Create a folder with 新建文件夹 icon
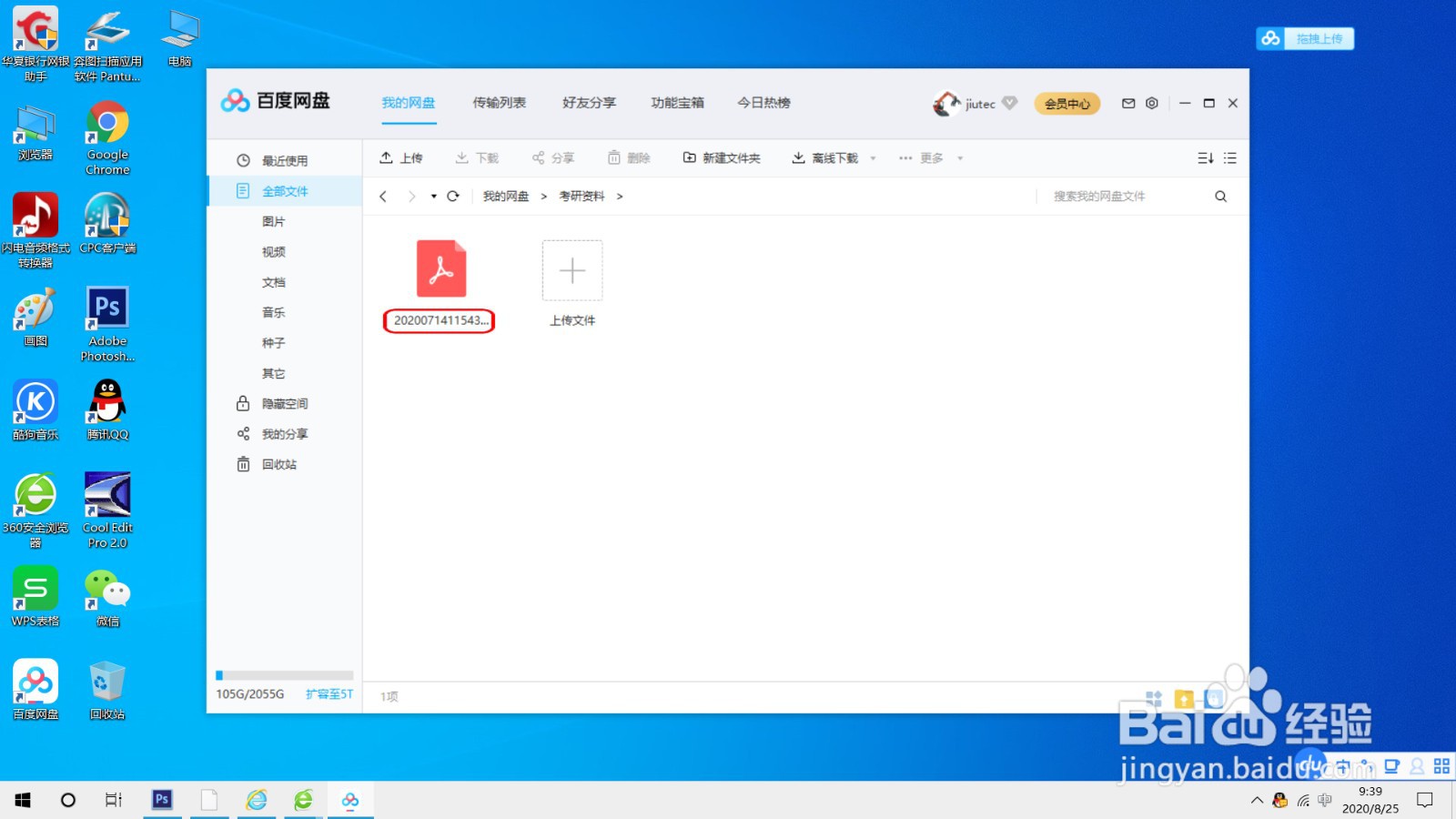 coord(690,157)
